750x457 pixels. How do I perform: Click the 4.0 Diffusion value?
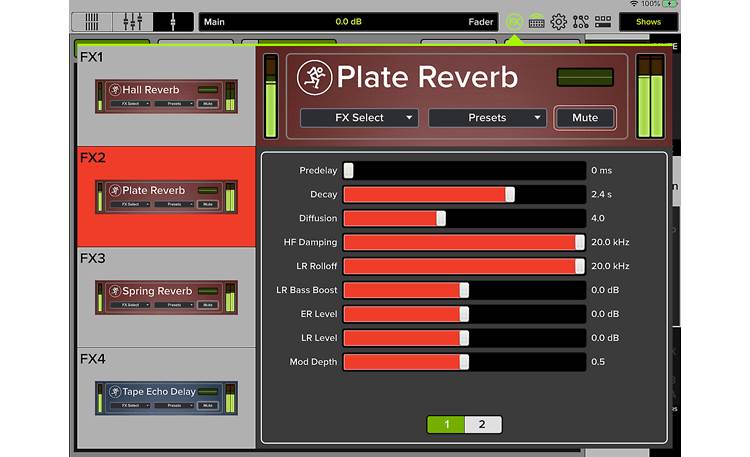tap(598, 218)
